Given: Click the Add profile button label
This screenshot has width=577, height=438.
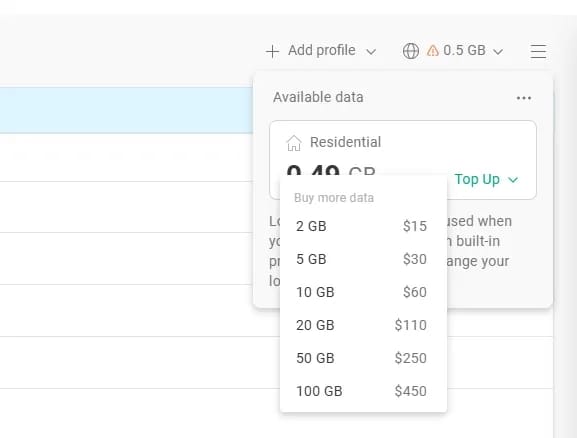Looking at the screenshot, I should click(322, 50).
